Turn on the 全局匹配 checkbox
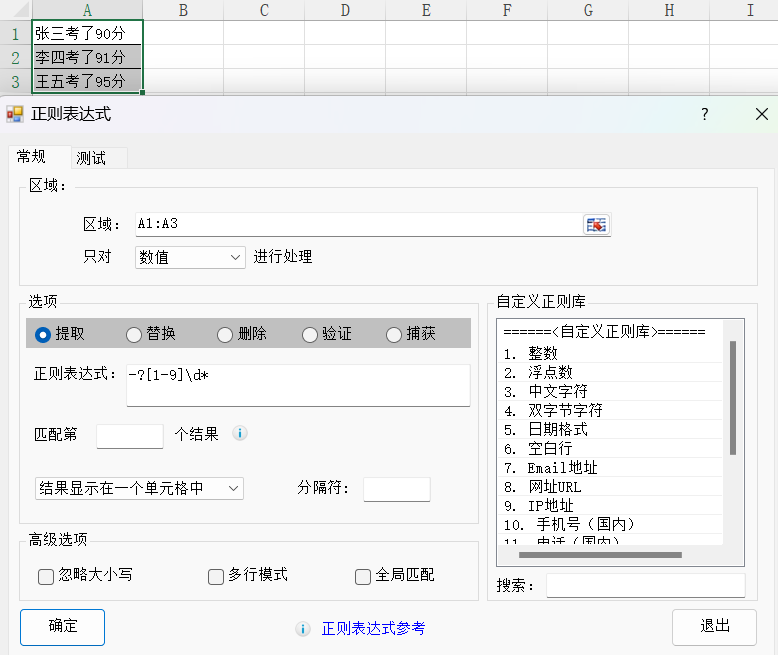 363,576
